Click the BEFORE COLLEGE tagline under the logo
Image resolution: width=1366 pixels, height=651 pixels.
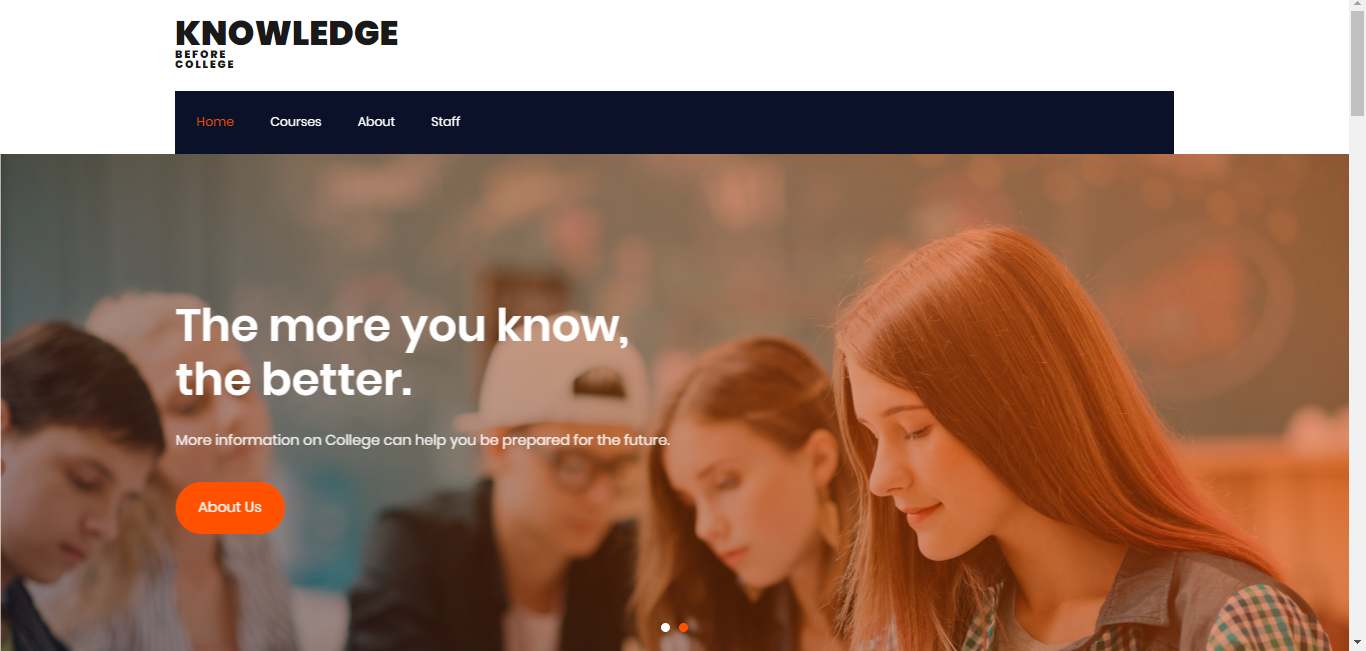(205, 59)
